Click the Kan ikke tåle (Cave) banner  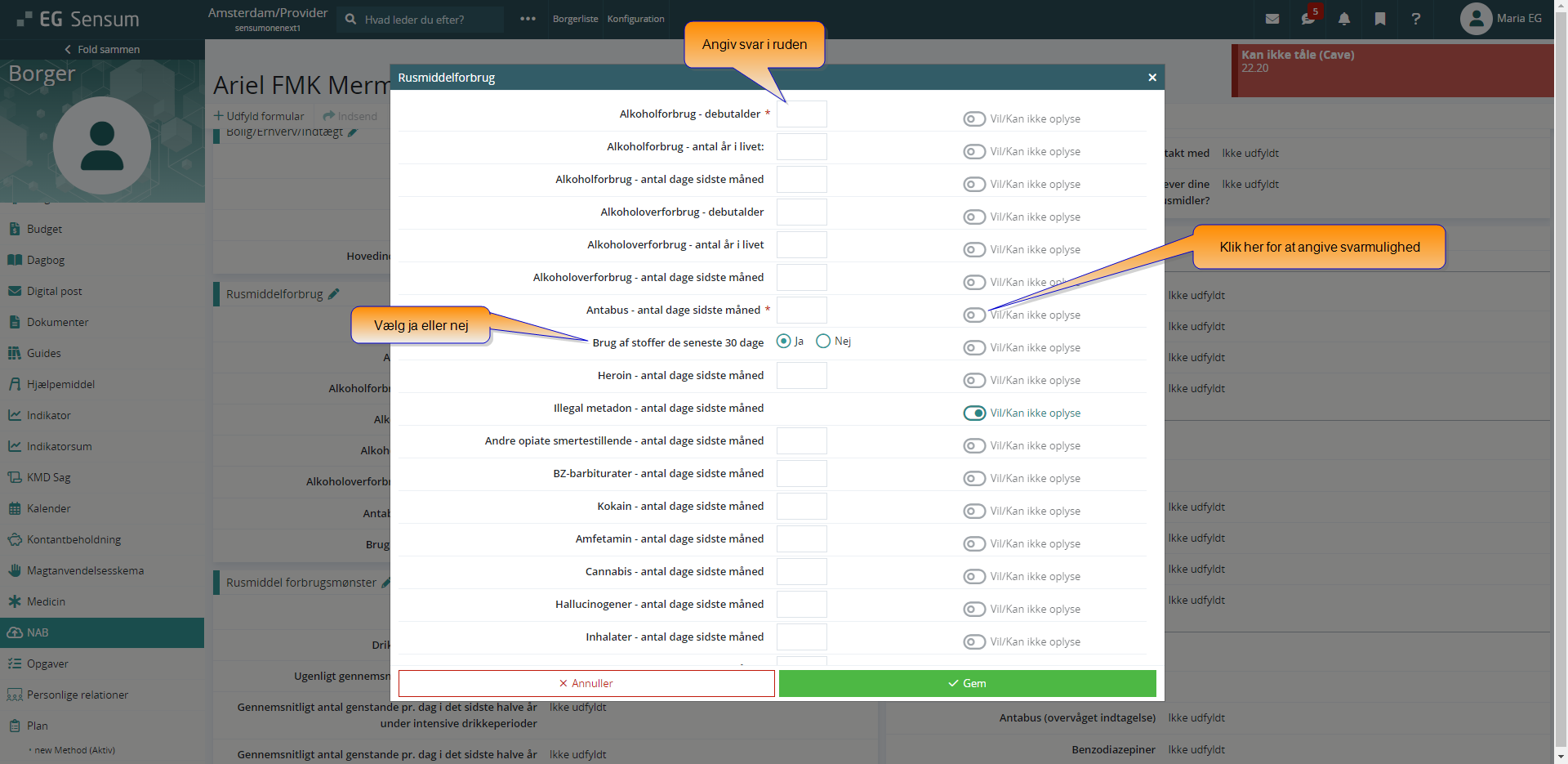pos(1392,70)
